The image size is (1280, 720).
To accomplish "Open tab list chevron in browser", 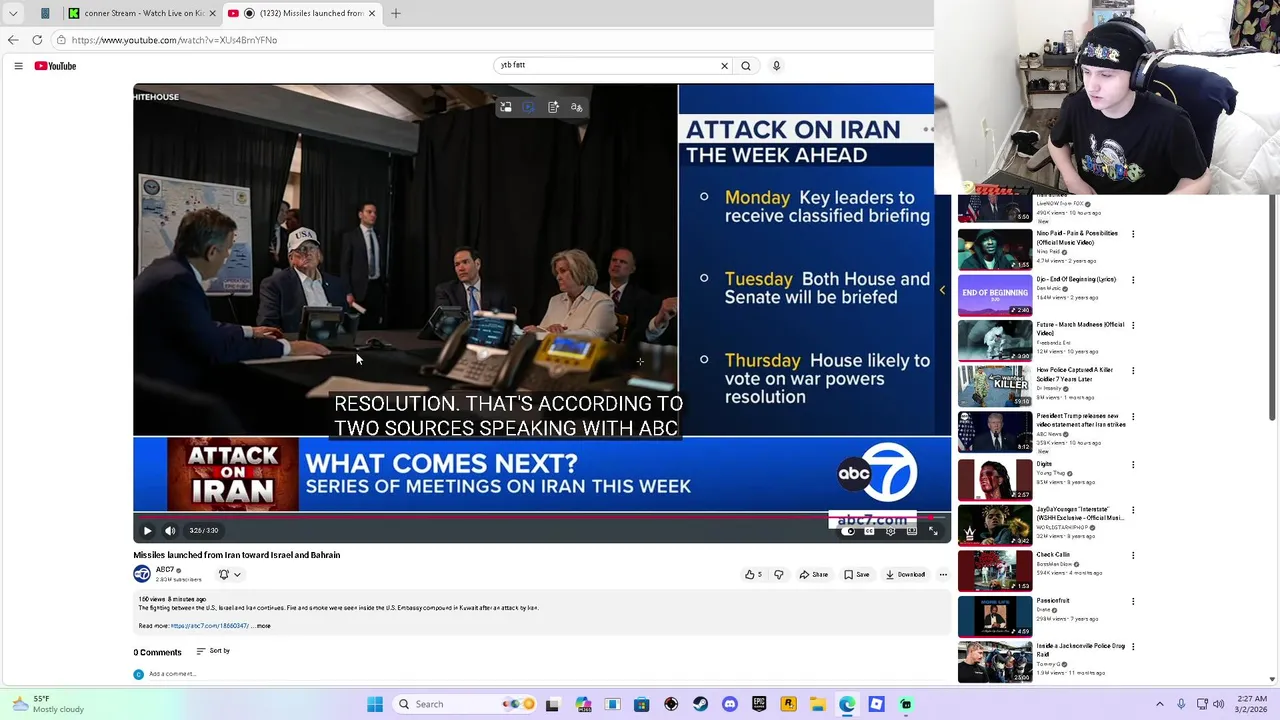I will coord(13,13).
